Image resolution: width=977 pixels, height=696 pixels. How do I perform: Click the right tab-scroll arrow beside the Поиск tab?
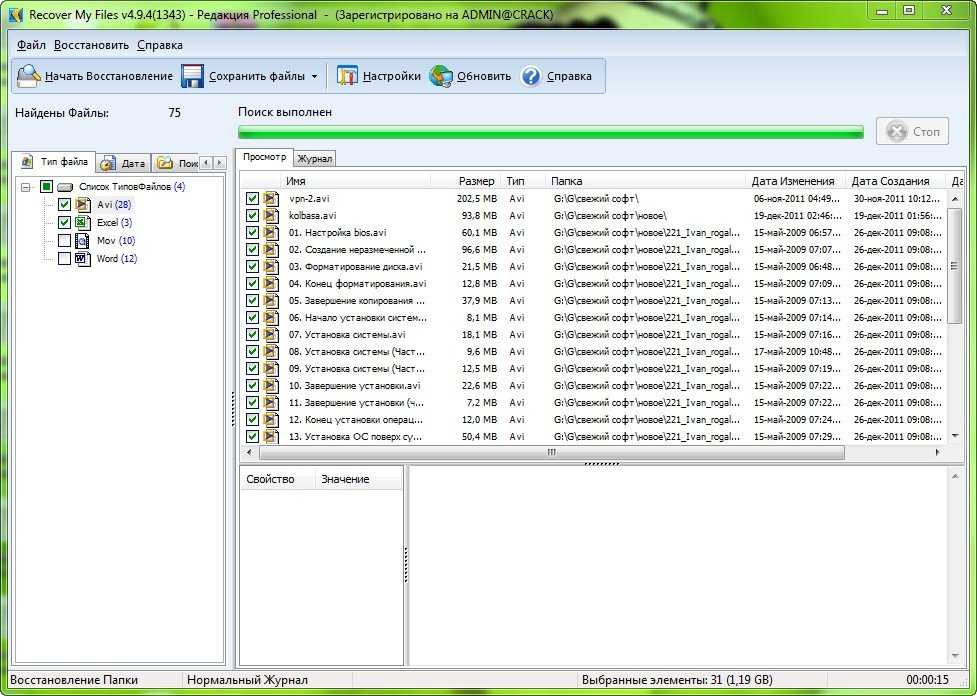pyautogui.click(x=219, y=163)
